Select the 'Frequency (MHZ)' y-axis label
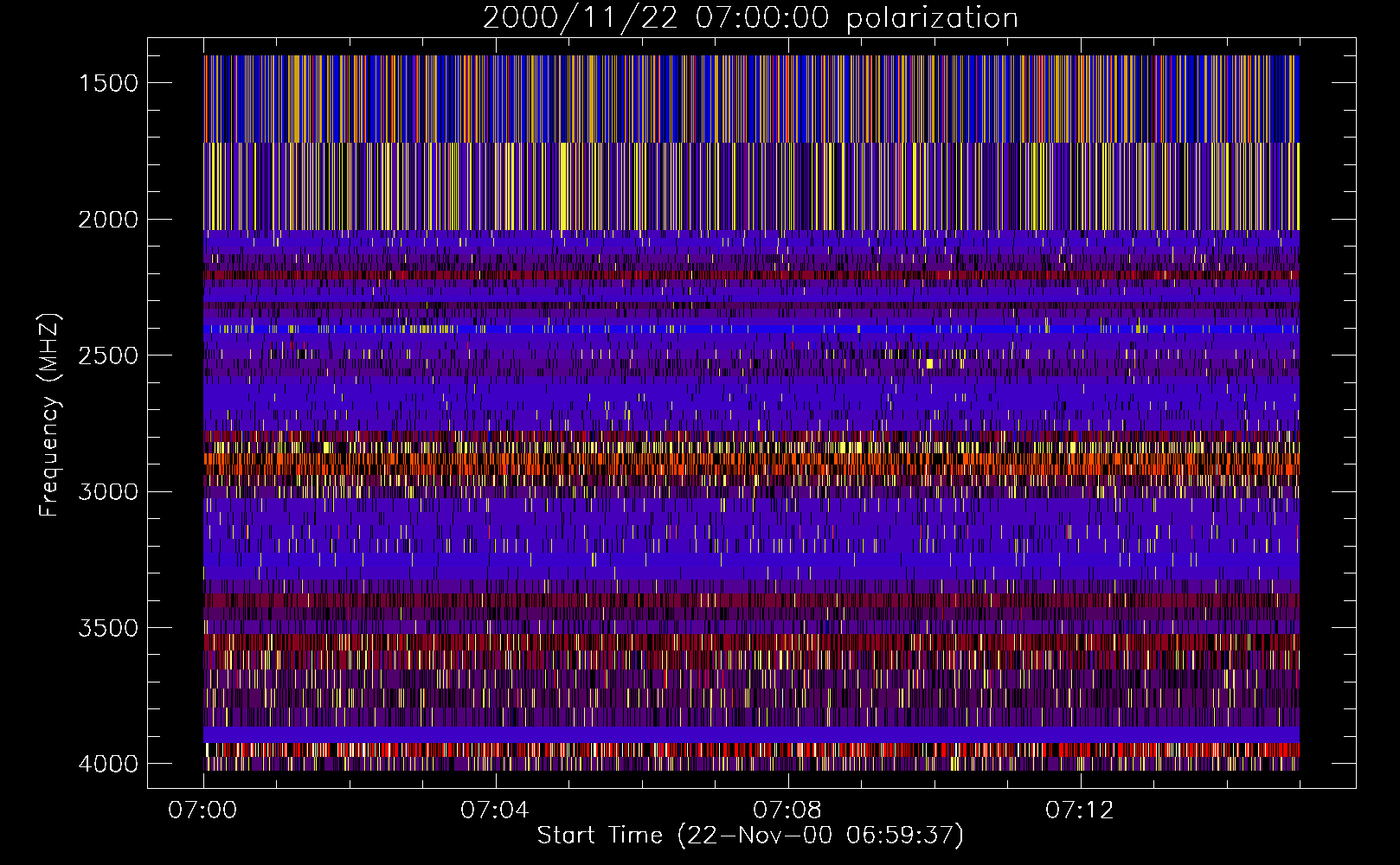This screenshot has height=865, width=1400. [48, 416]
